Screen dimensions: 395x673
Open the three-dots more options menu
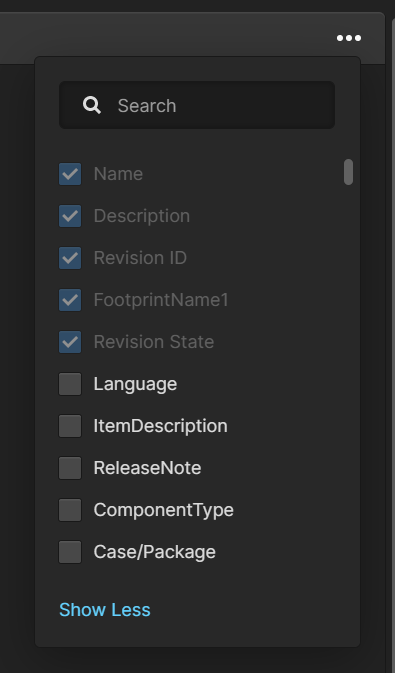click(349, 38)
